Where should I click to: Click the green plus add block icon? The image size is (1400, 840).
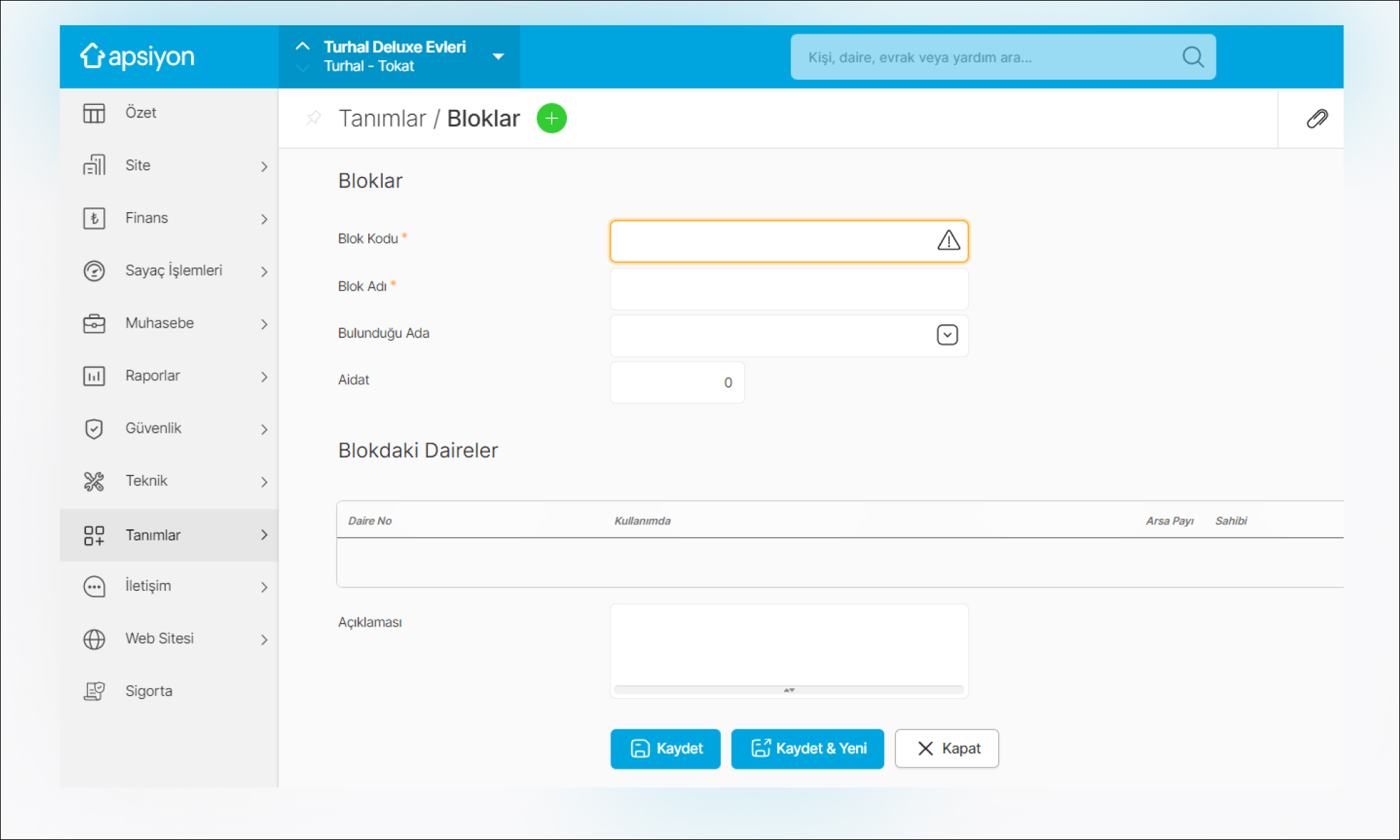[x=552, y=118]
